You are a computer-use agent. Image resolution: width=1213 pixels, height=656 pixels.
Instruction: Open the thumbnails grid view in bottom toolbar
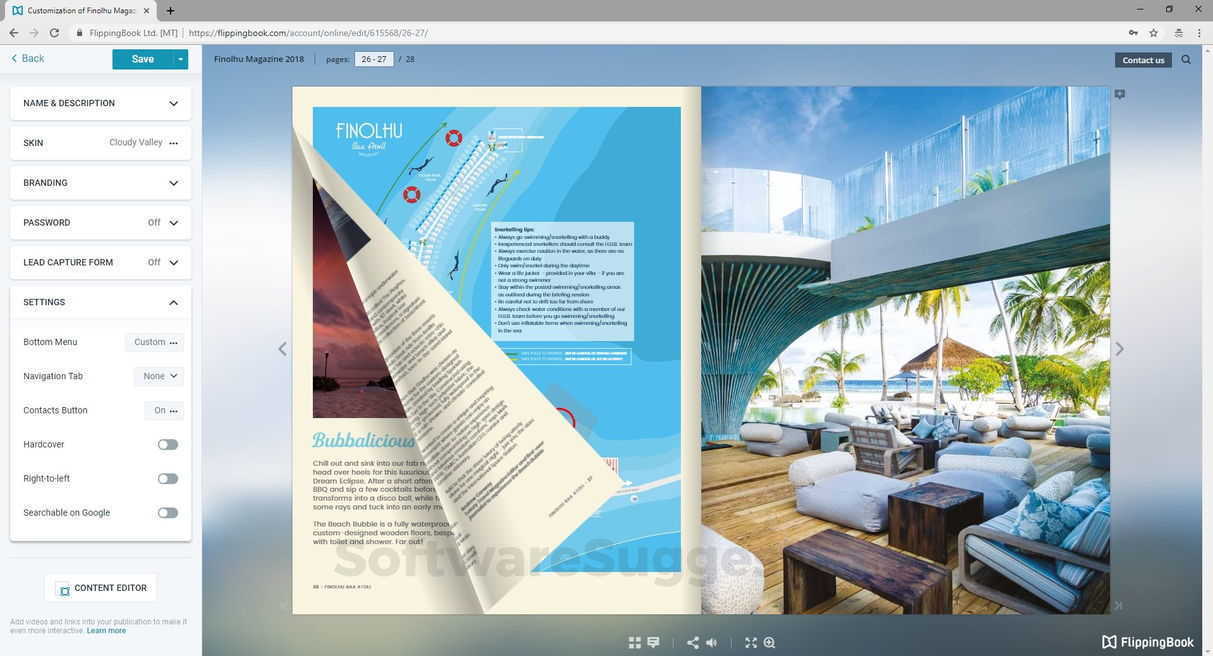(635, 642)
